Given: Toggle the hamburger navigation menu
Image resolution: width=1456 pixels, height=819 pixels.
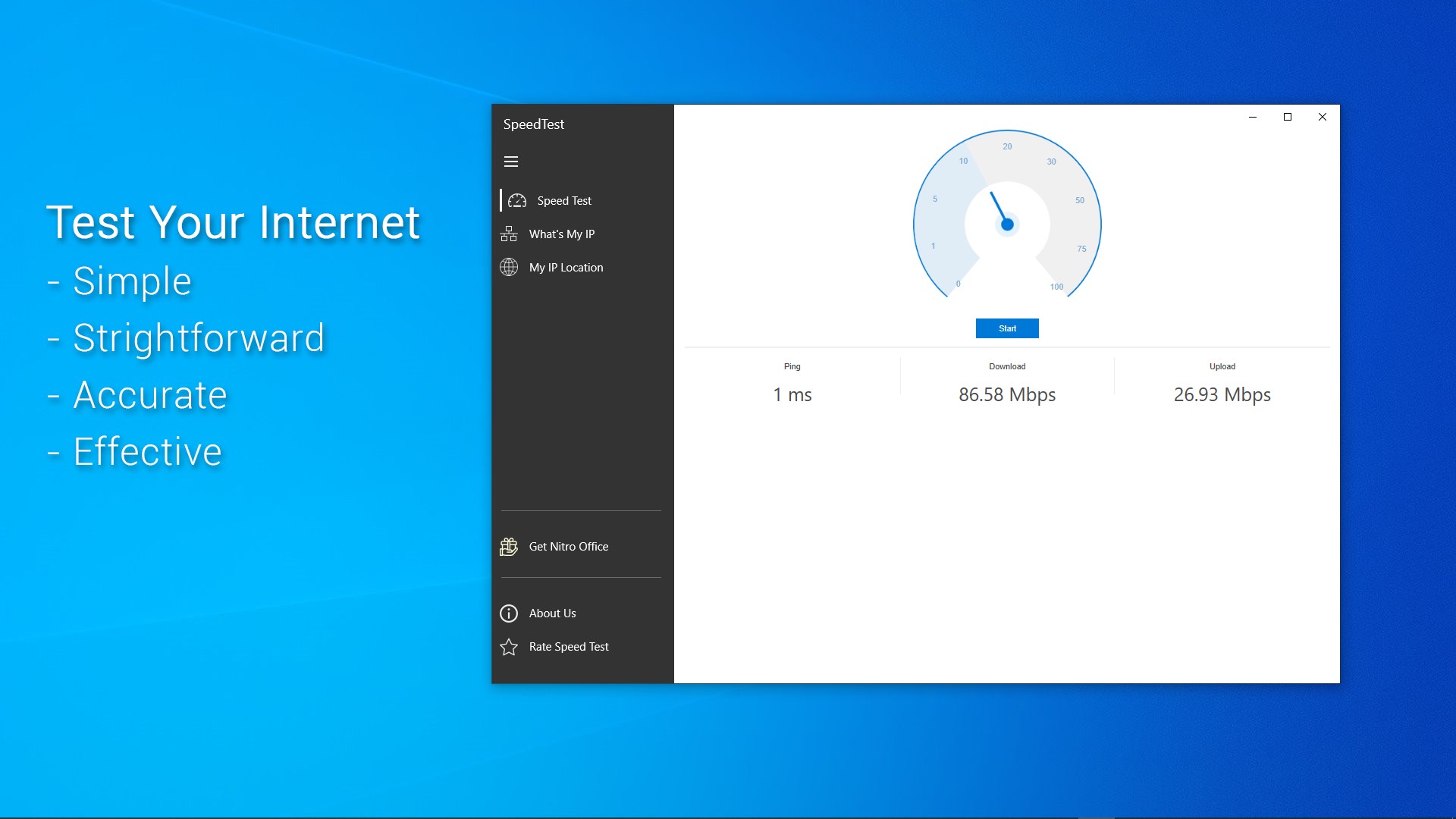Looking at the screenshot, I should pos(511,162).
